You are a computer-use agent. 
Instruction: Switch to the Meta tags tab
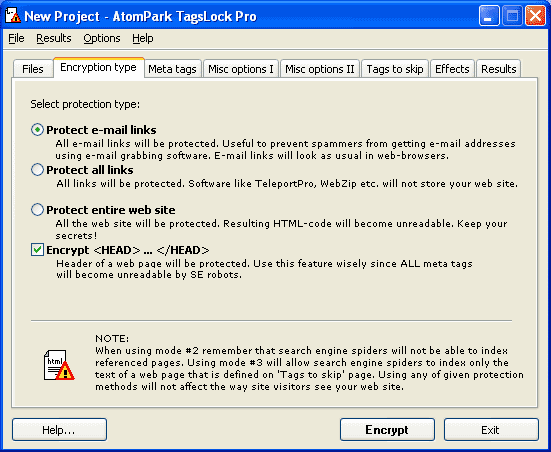click(173, 69)
